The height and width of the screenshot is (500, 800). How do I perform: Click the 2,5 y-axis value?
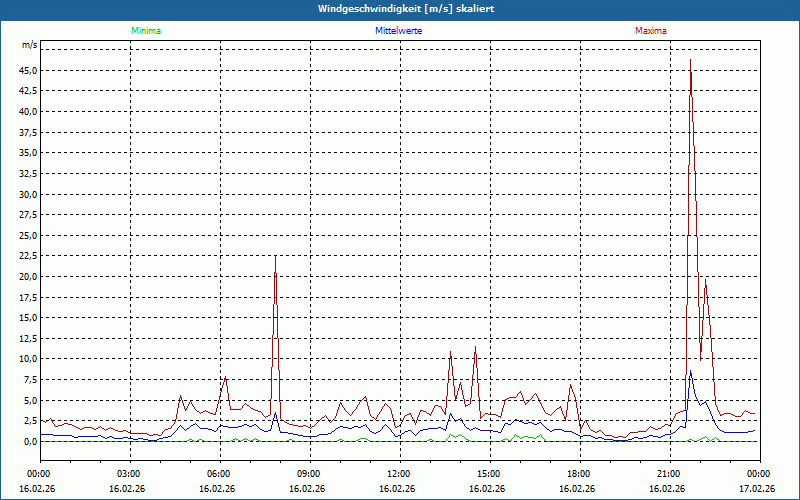(30, 420)
